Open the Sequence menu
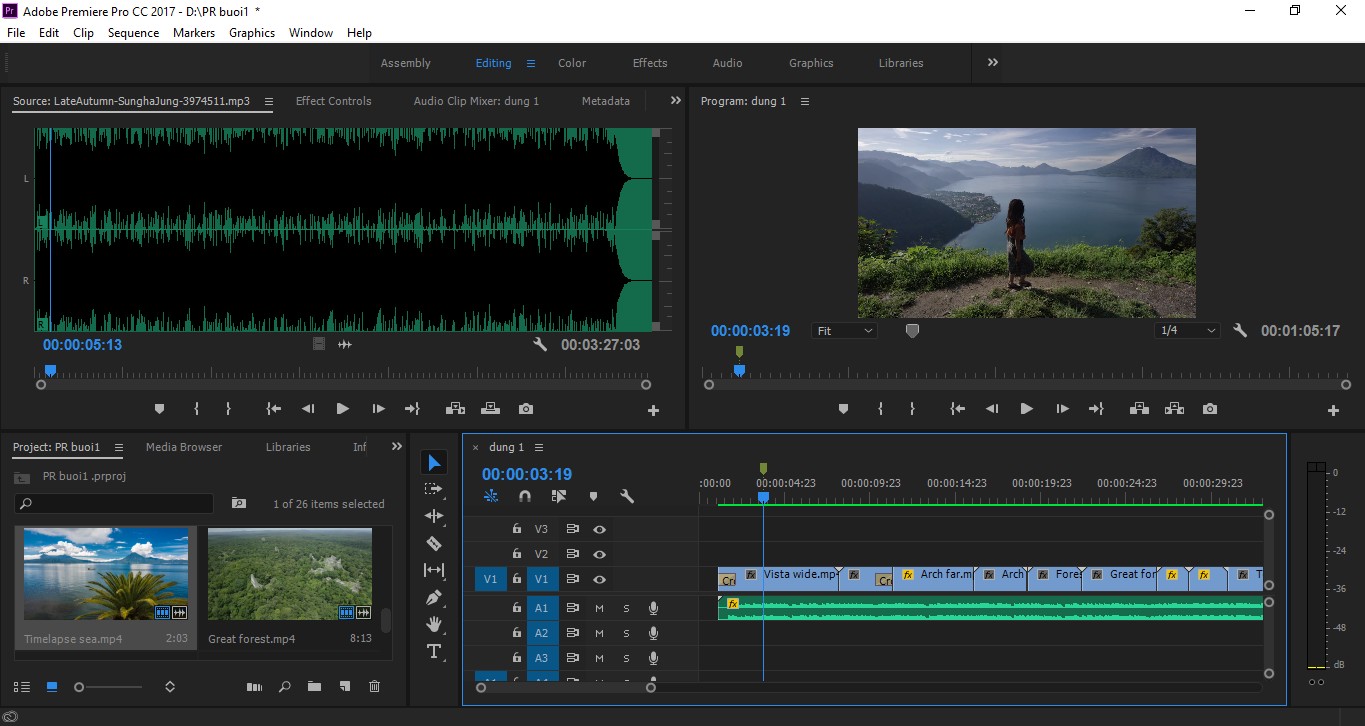This screenshot has height=726, width=1365. point(133,33)
